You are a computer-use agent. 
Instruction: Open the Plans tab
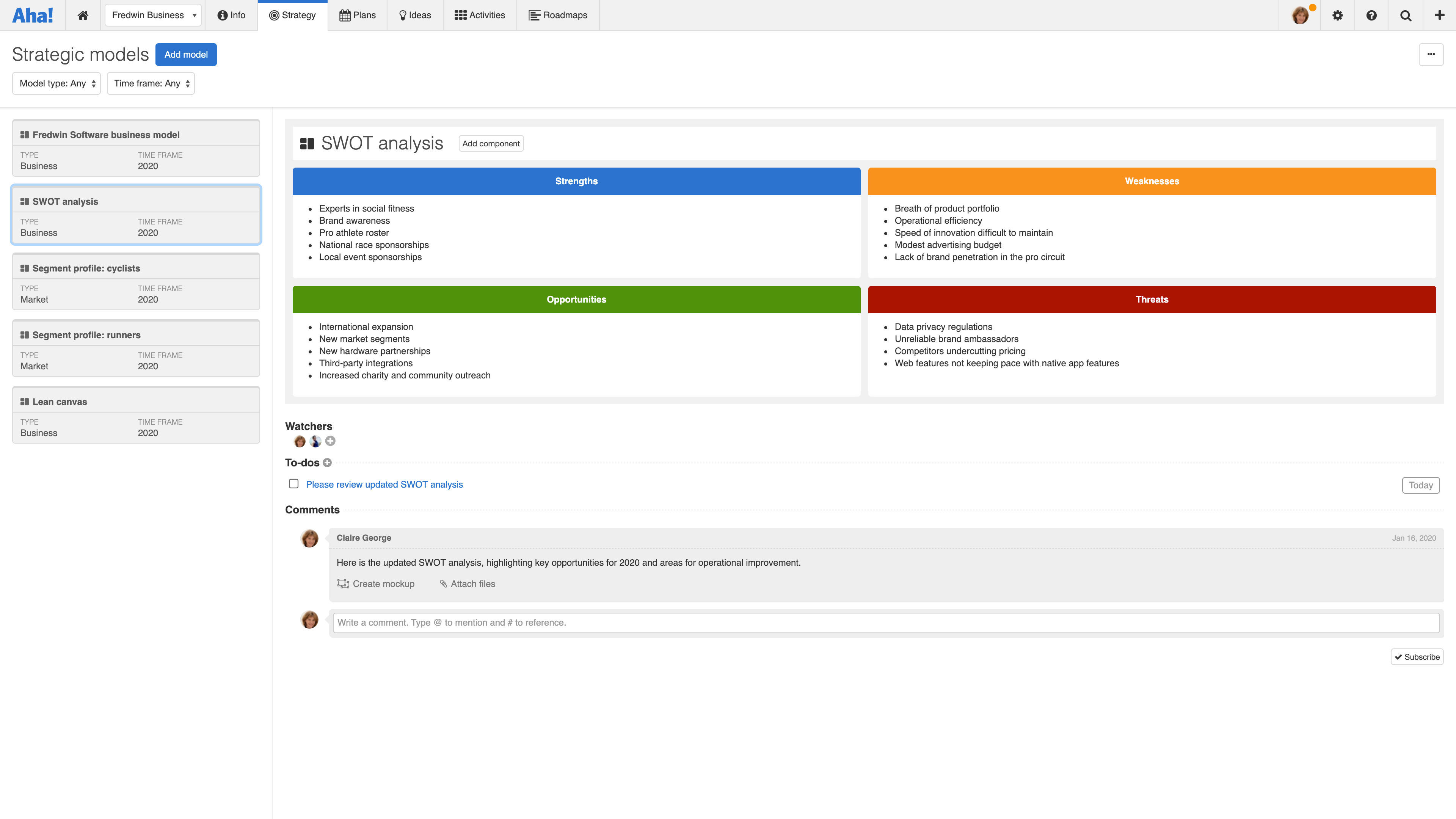357,15
